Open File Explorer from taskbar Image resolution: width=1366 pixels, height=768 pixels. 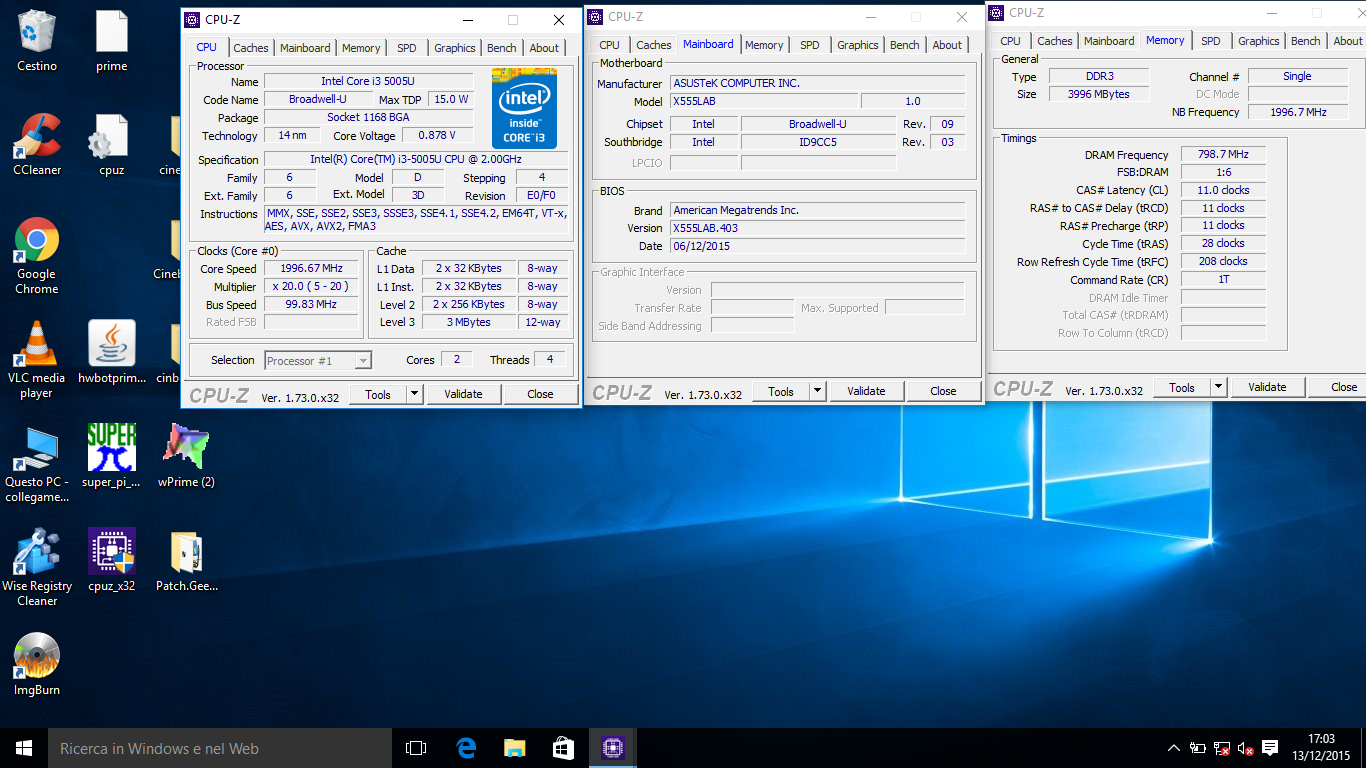point(514,748)
